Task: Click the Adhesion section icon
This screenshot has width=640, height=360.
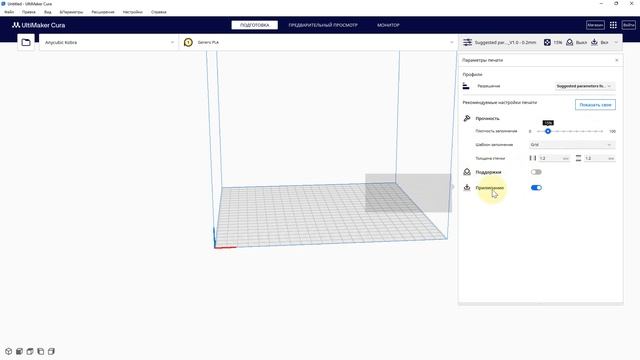Action: point(467,187)
